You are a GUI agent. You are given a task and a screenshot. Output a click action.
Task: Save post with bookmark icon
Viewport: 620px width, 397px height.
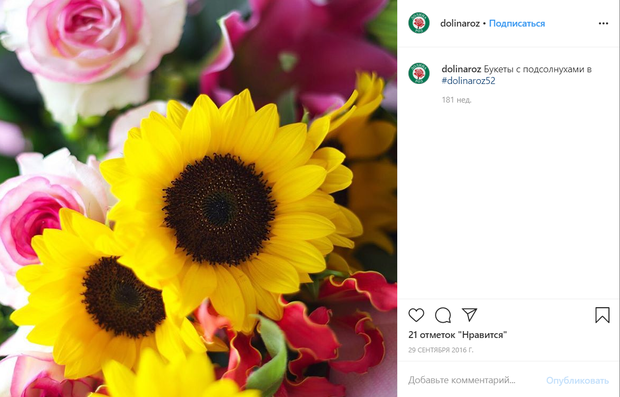(602, 315)
